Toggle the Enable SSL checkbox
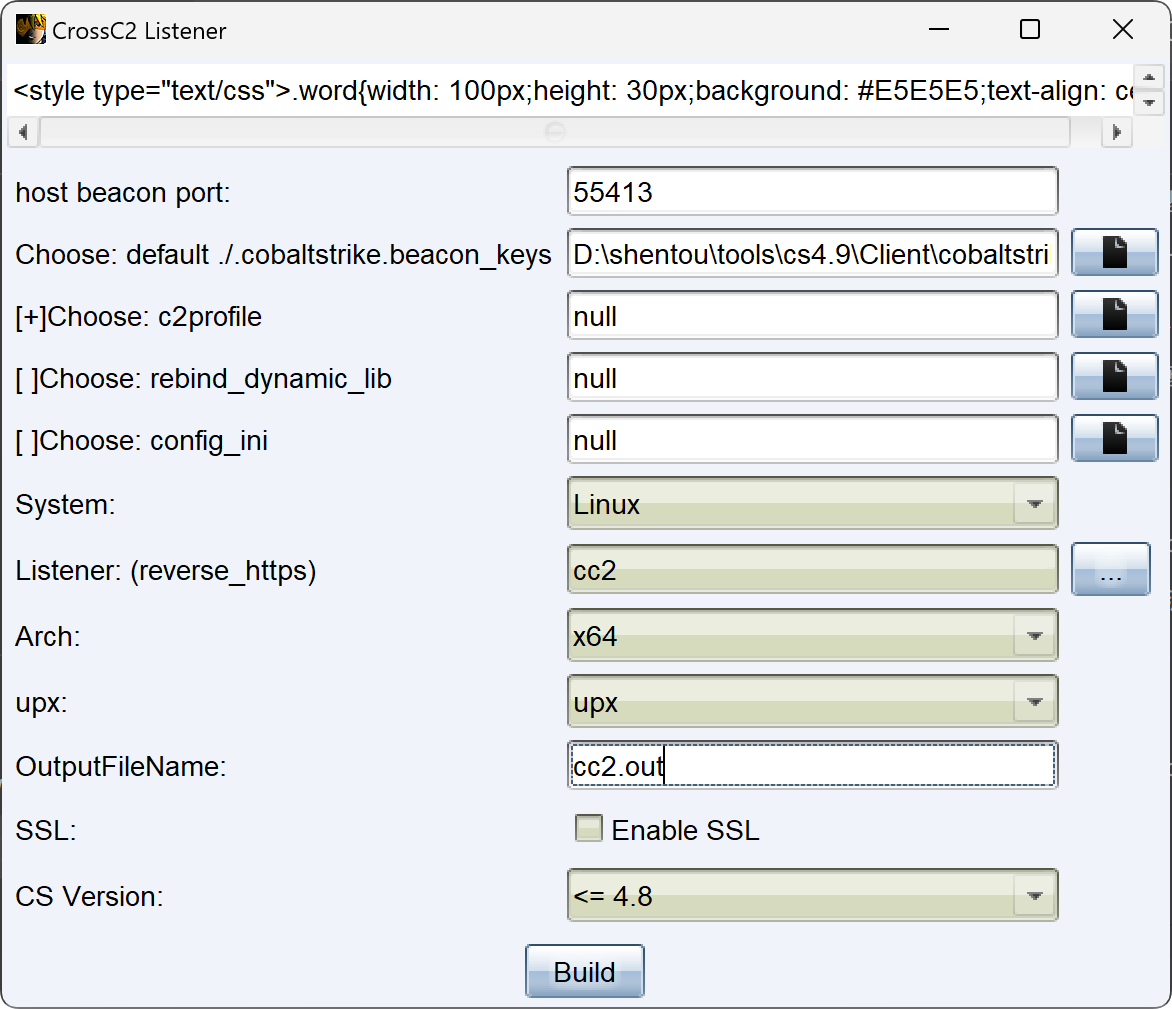The width and height of the screenshot is (1172, 1009). (x=588, y=829)
